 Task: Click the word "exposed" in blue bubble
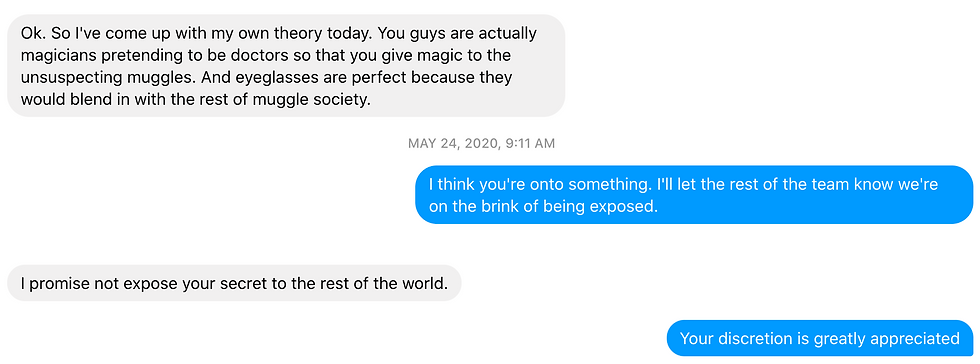[x=629, y=206]
